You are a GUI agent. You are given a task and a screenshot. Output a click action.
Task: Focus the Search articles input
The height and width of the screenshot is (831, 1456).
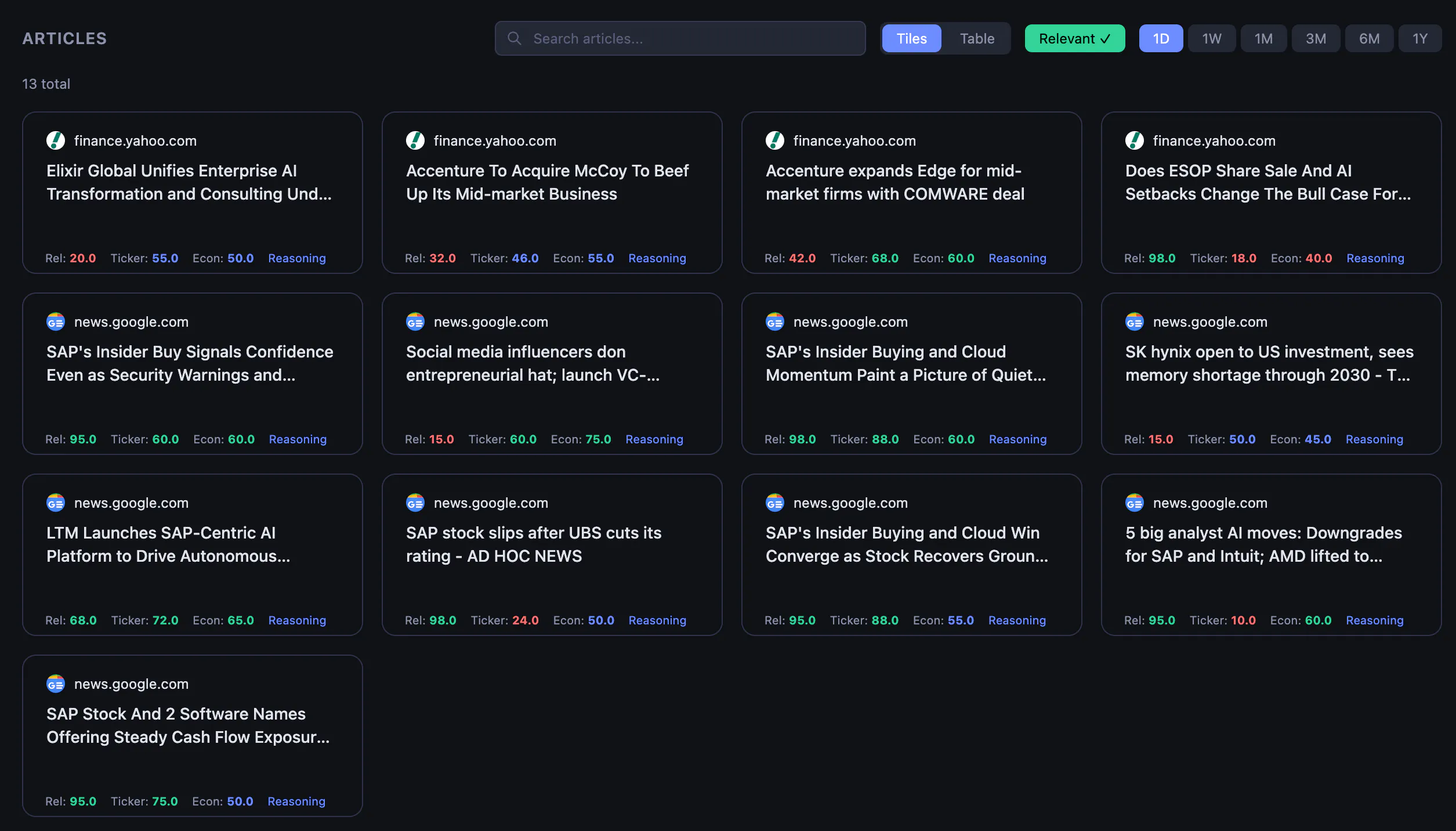click(680, 38)
